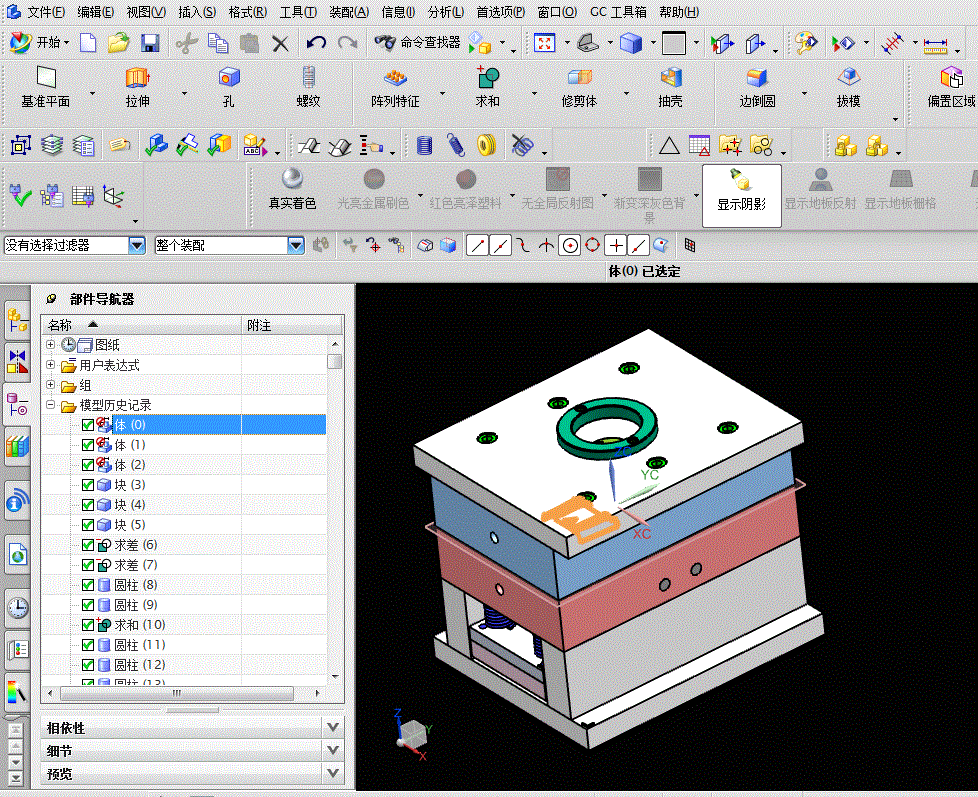
Task: Select the Shell (抽壳) tool
Action: [671, 87]
